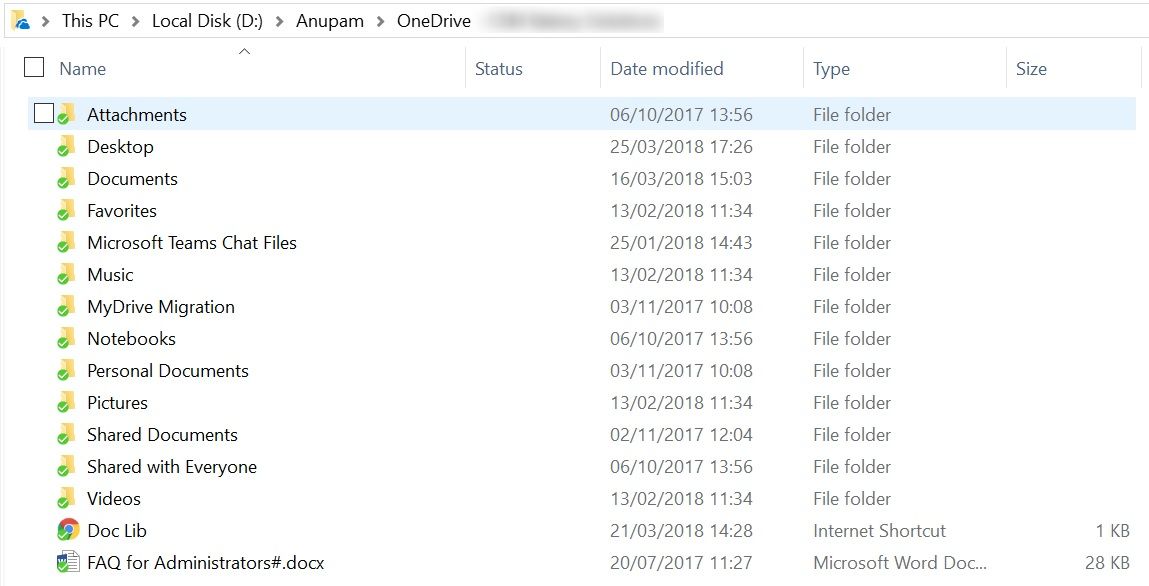This screenshot has width=1149, height=586.
Task: Sort by the Size column header
Action: click(1031, 69)
